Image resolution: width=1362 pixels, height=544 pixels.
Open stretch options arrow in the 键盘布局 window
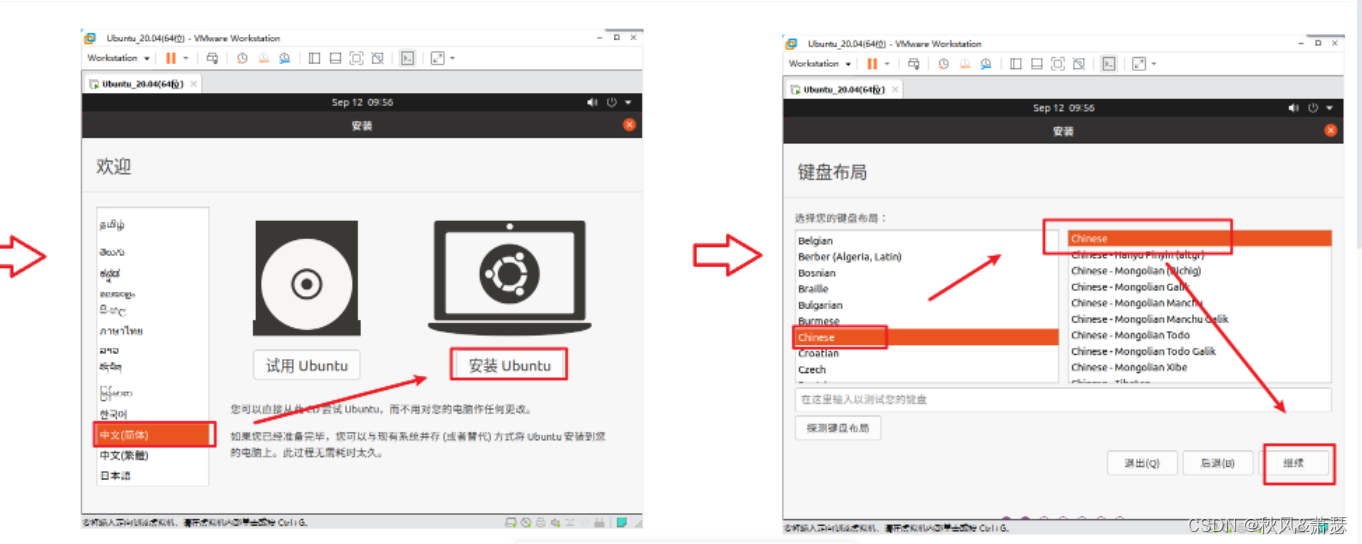[x=1153, y=64]
